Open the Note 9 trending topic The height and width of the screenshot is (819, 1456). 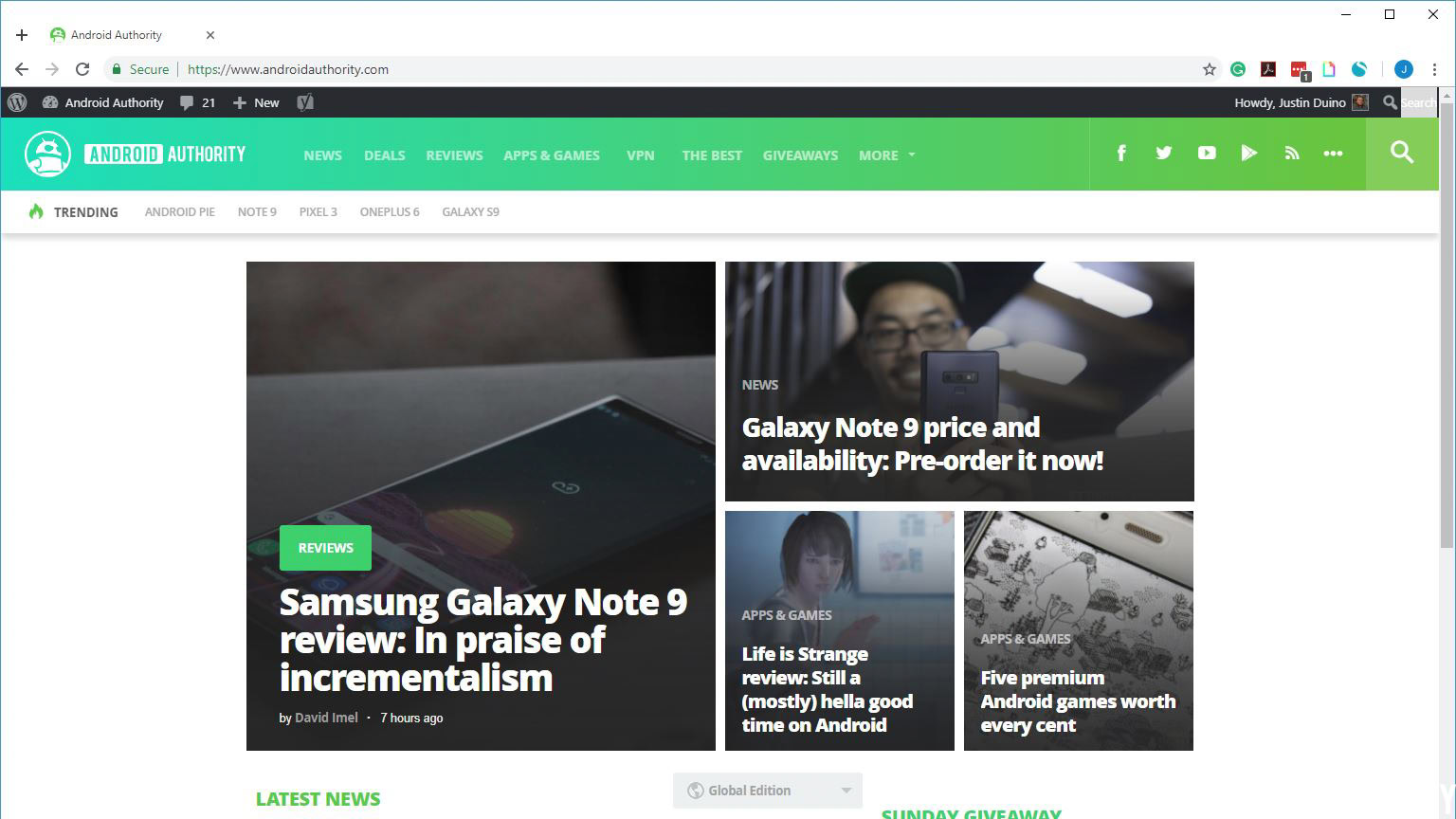257,212
